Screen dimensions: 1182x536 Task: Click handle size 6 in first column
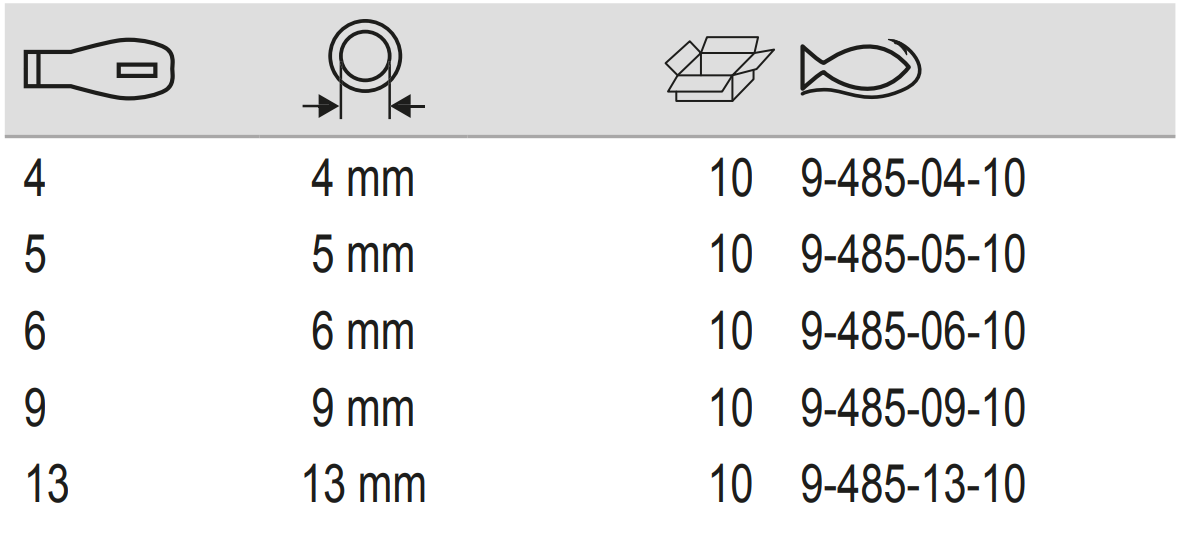pyautogui.click(x=34, y=333)
